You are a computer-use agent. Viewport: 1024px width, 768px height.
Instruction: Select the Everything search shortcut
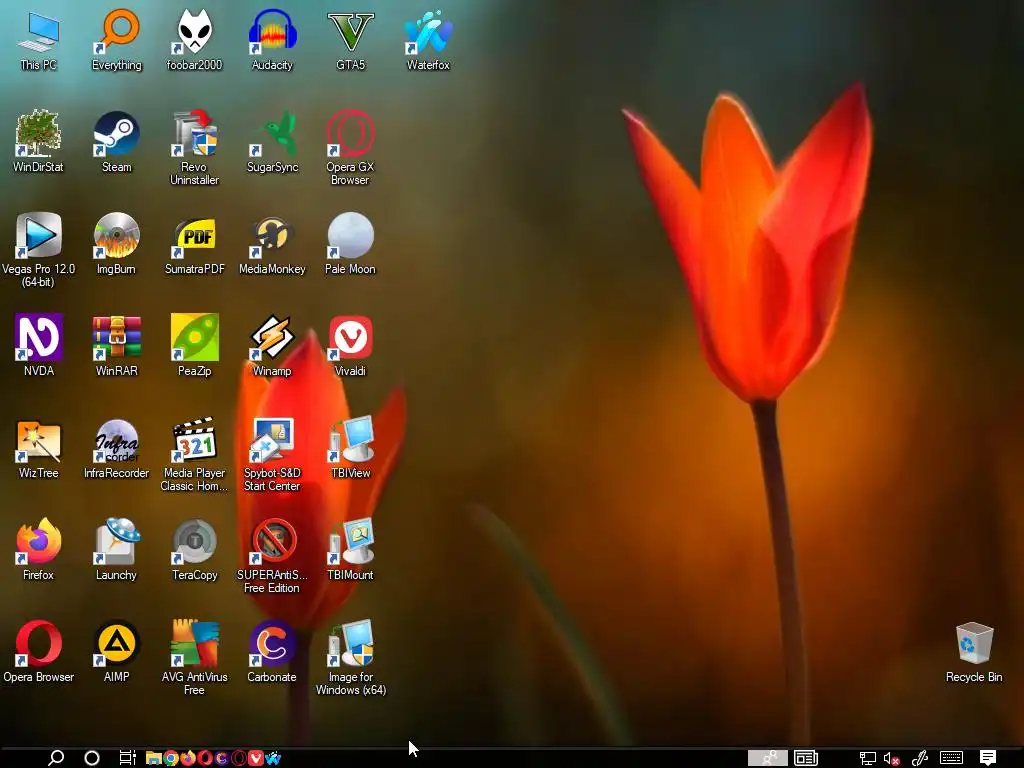(117, 40)
